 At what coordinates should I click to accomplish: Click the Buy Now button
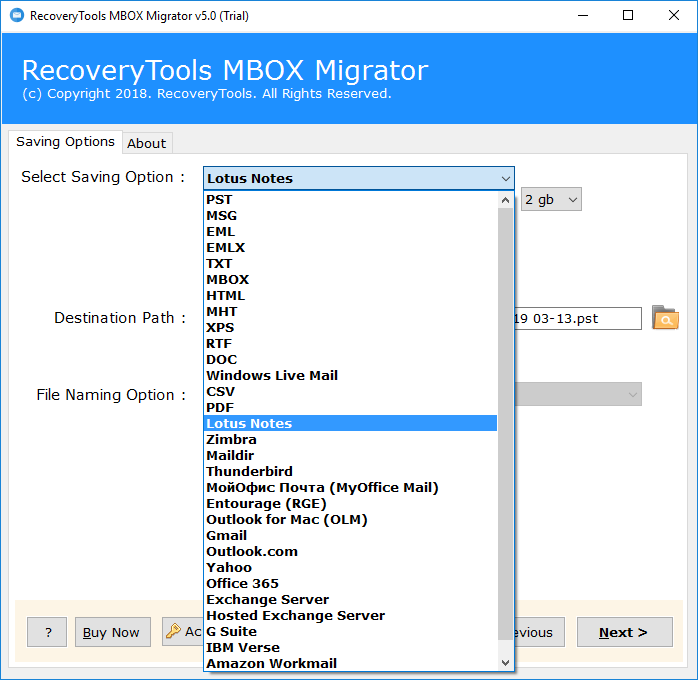pyautogui.click(x=113, y=632)
